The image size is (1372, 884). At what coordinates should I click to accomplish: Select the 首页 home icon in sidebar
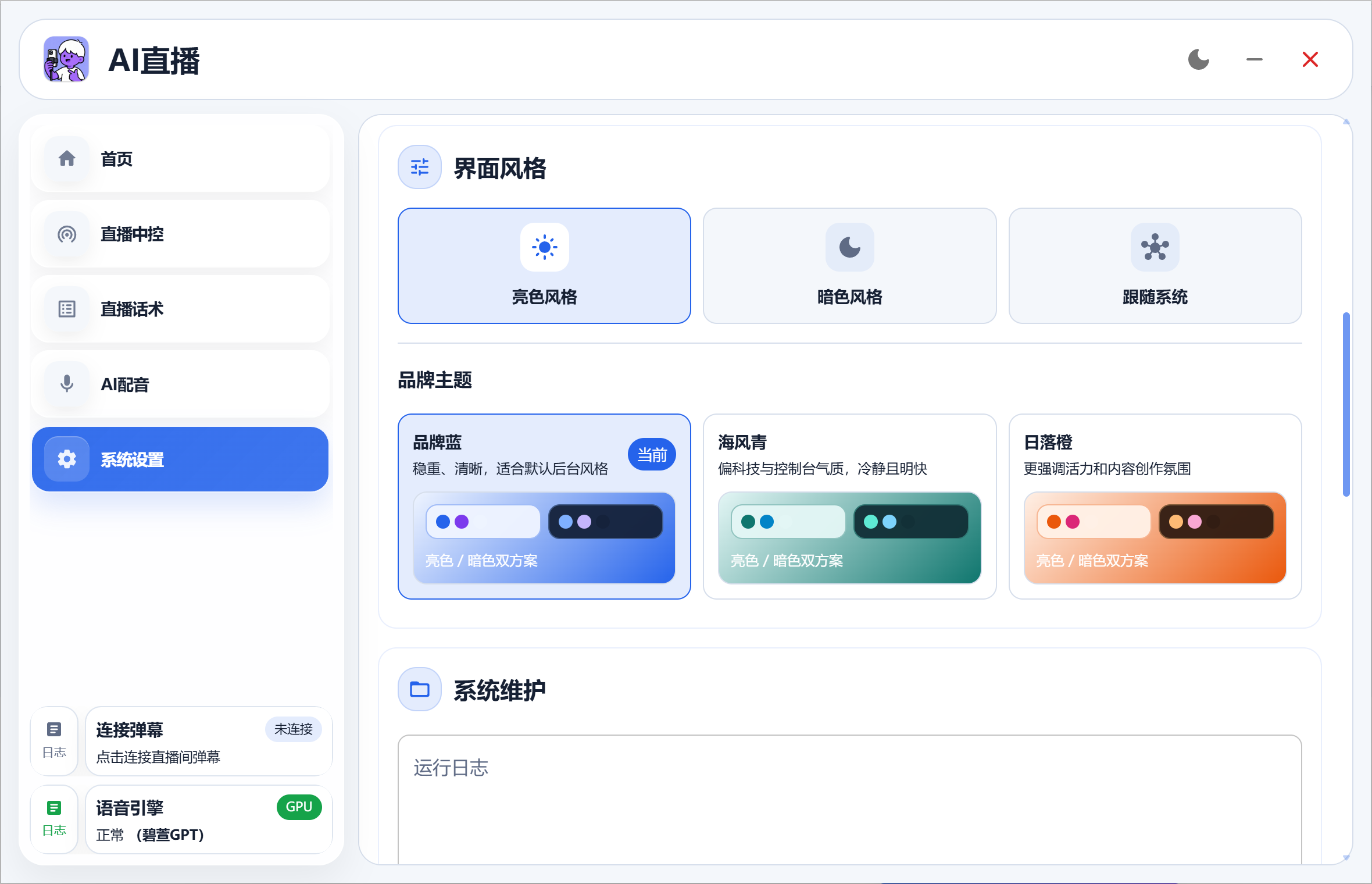coord(66,158)
